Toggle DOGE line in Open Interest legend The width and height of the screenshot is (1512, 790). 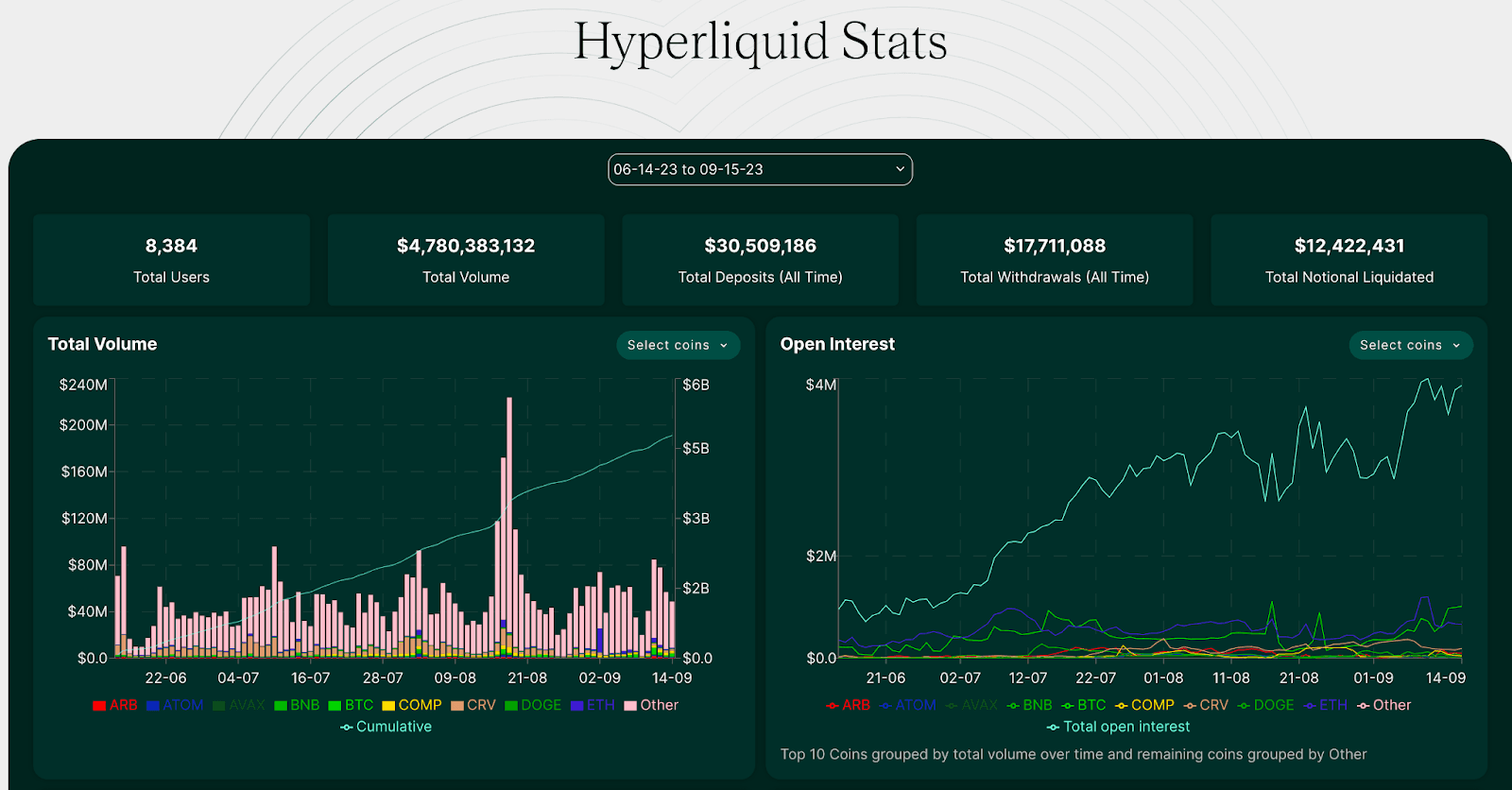[x=1265, y=705]
